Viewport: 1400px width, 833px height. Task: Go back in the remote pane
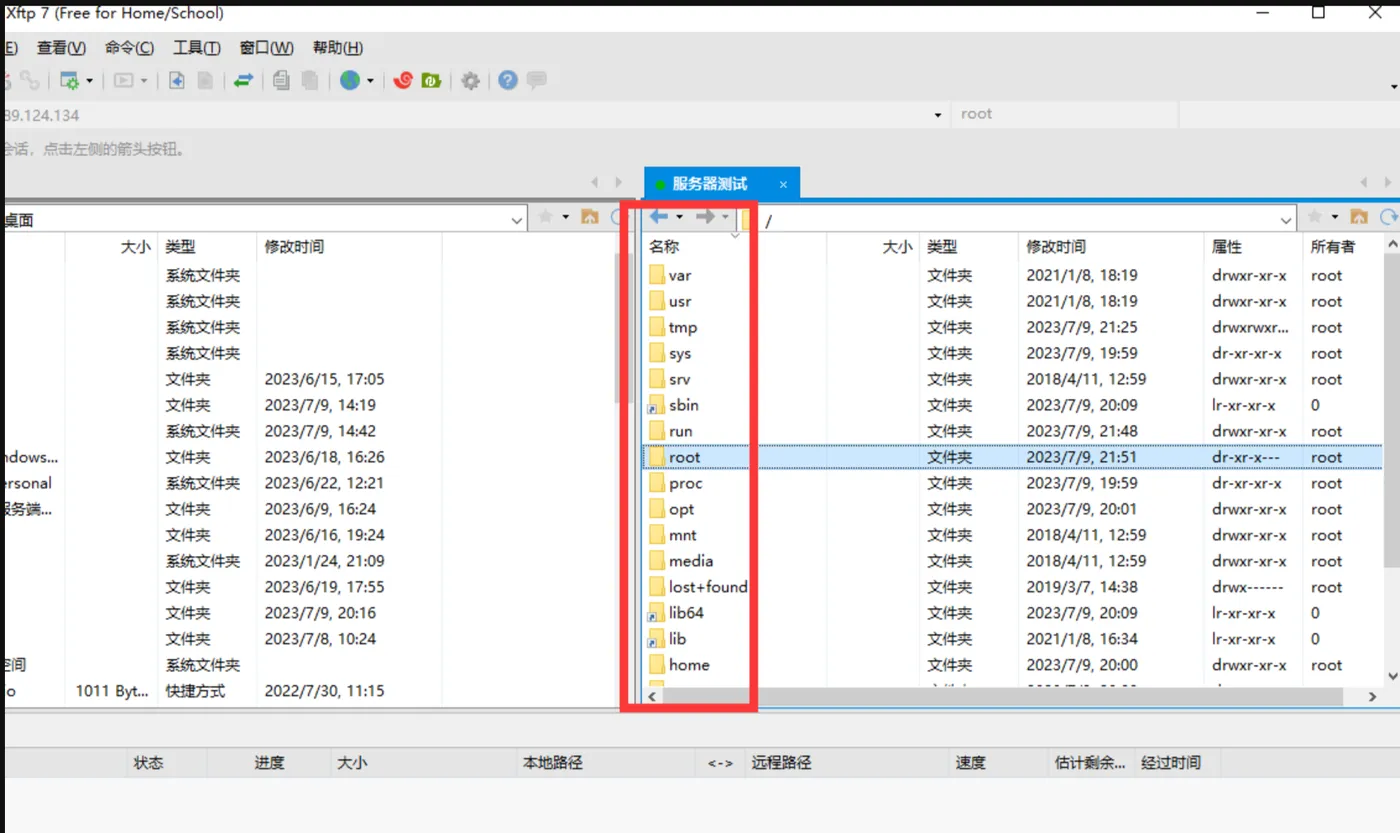[659, 217]
